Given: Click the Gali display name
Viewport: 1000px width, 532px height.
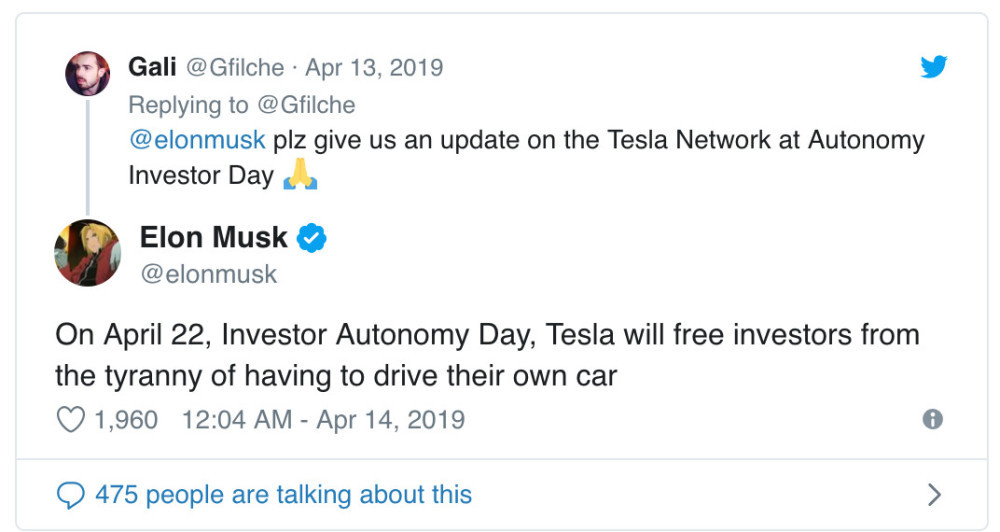Looking at the screenshot, I should [x=152, y=66].
